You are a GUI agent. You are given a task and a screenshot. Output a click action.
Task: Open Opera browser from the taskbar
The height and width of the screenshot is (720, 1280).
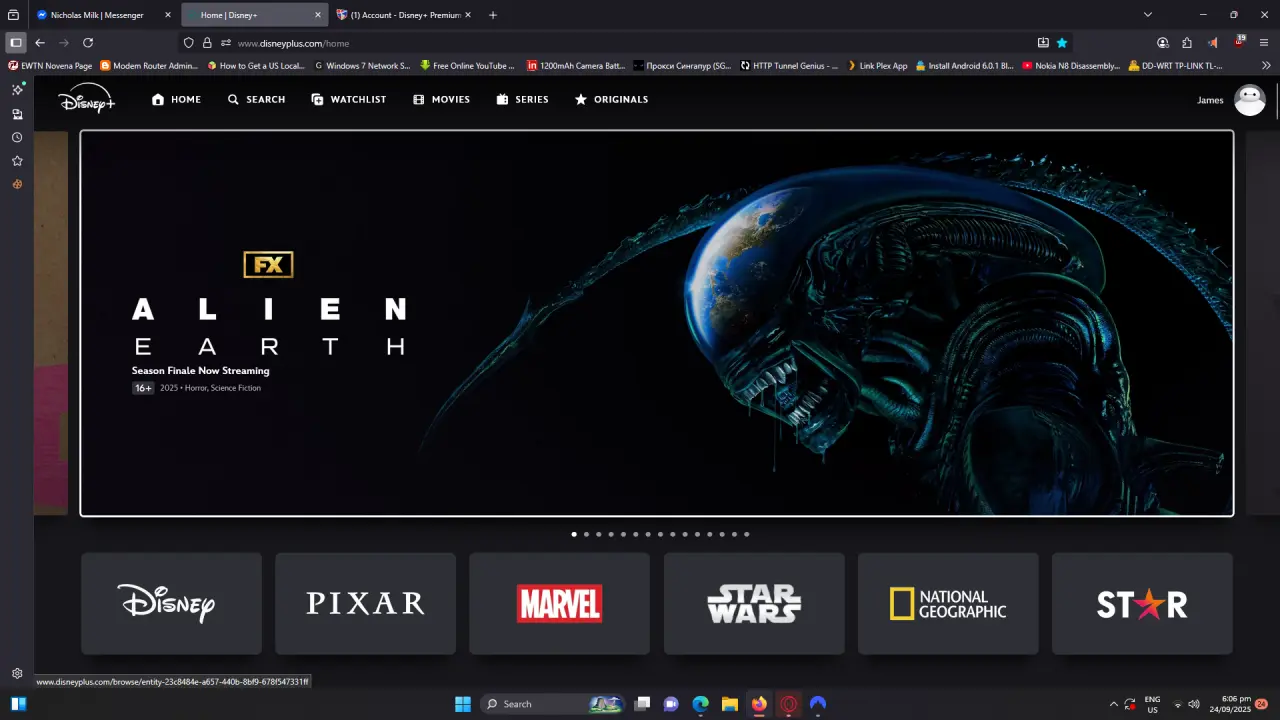789,704
